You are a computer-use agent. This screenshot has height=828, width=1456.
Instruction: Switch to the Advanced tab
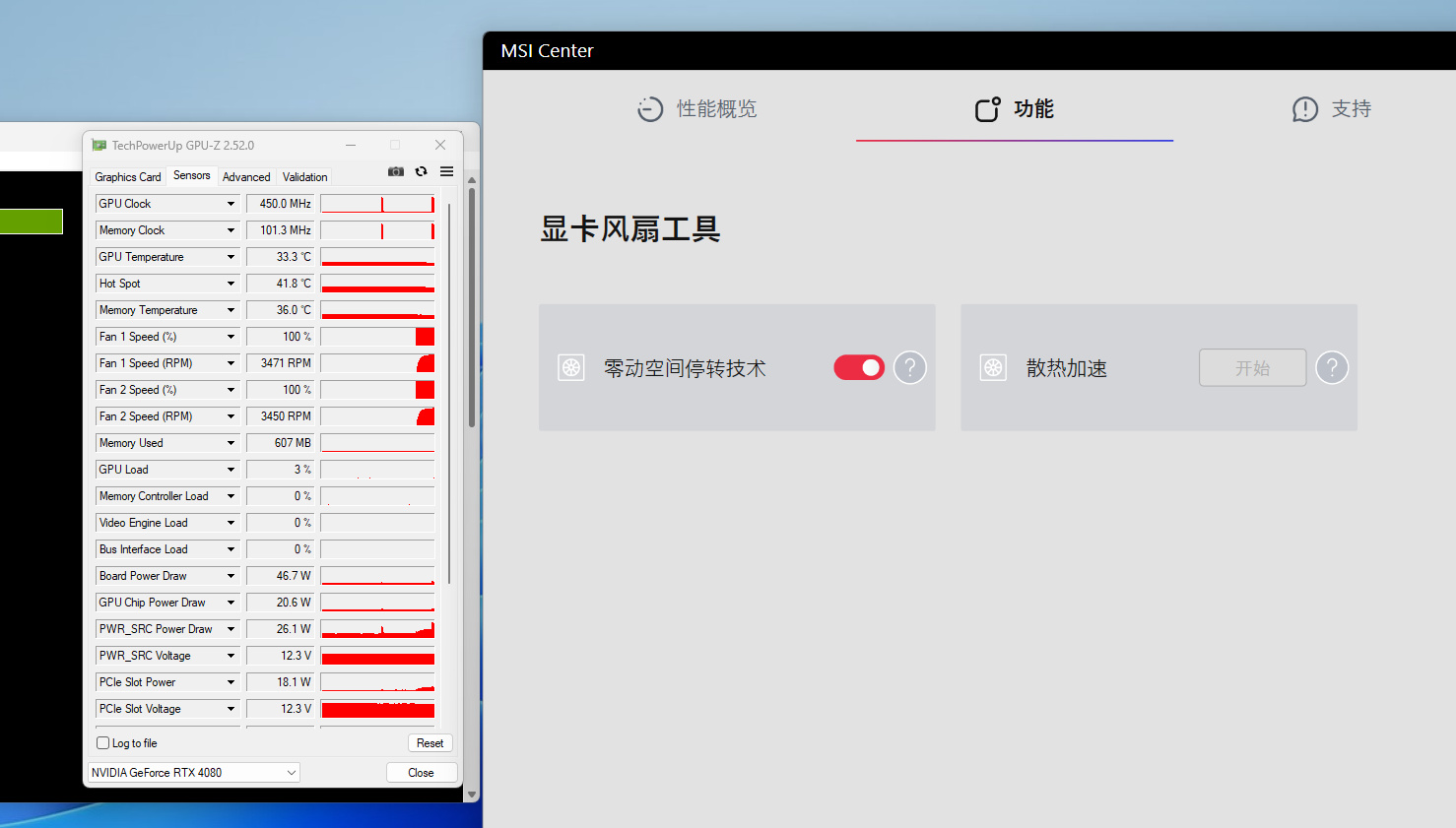[x=246, y=177]
